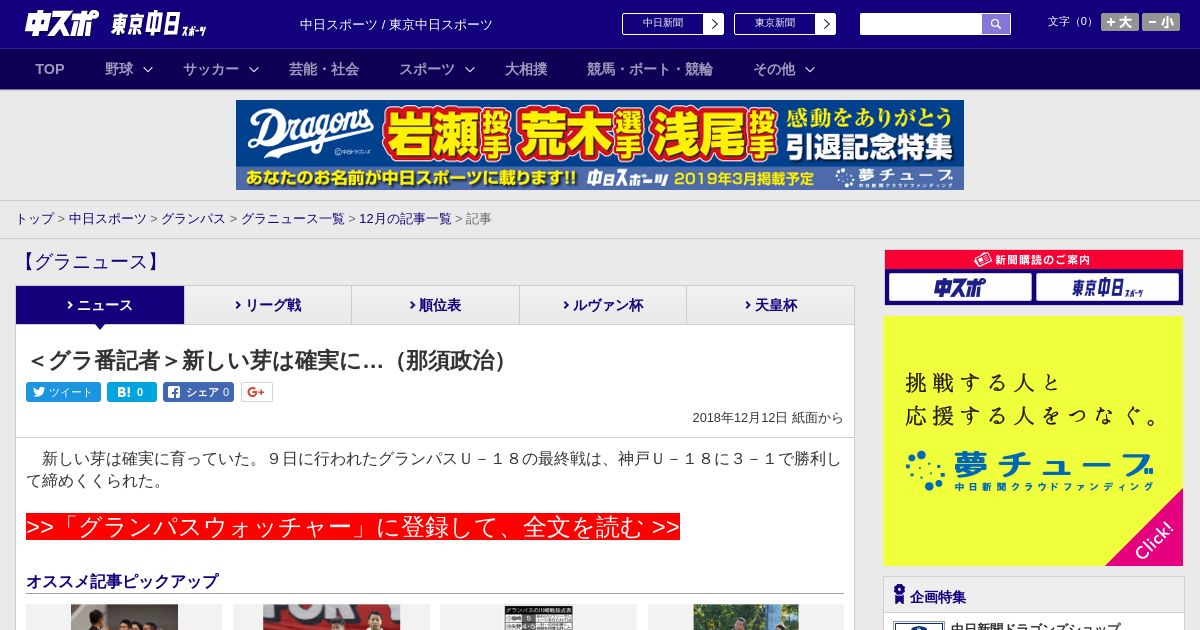1200x630 pixels.
Task: Select the ニュース tab
Action: click(x=100, y=305)
